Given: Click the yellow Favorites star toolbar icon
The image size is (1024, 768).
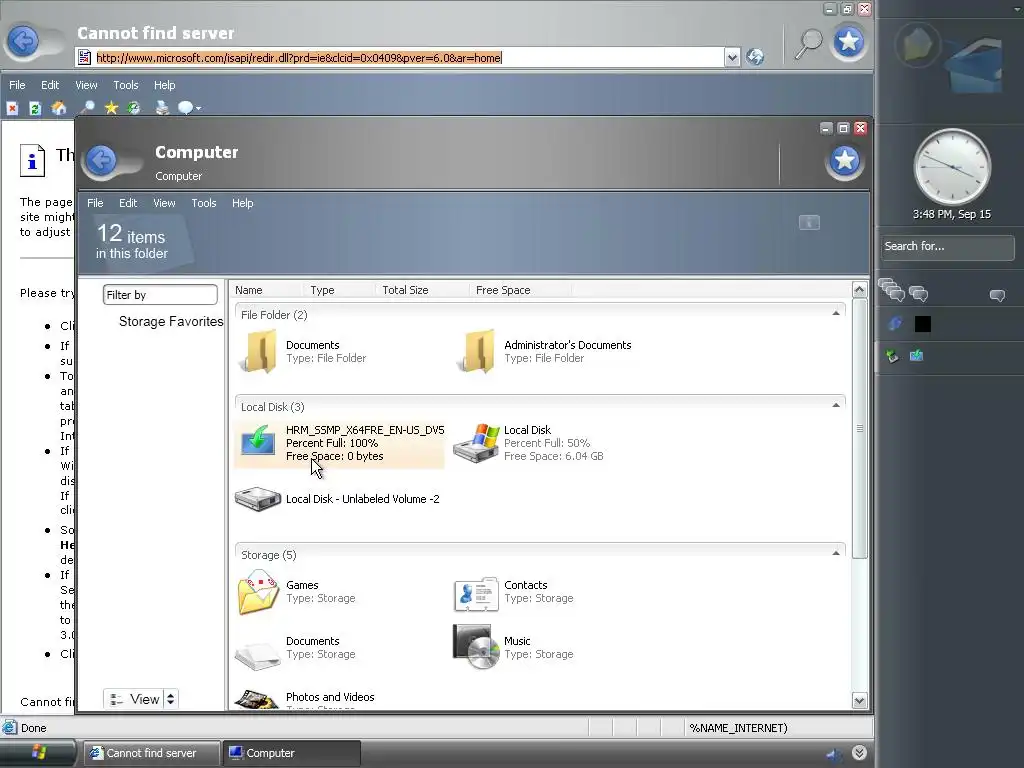Looking at the screenshot, I should [x=112, y=108].
